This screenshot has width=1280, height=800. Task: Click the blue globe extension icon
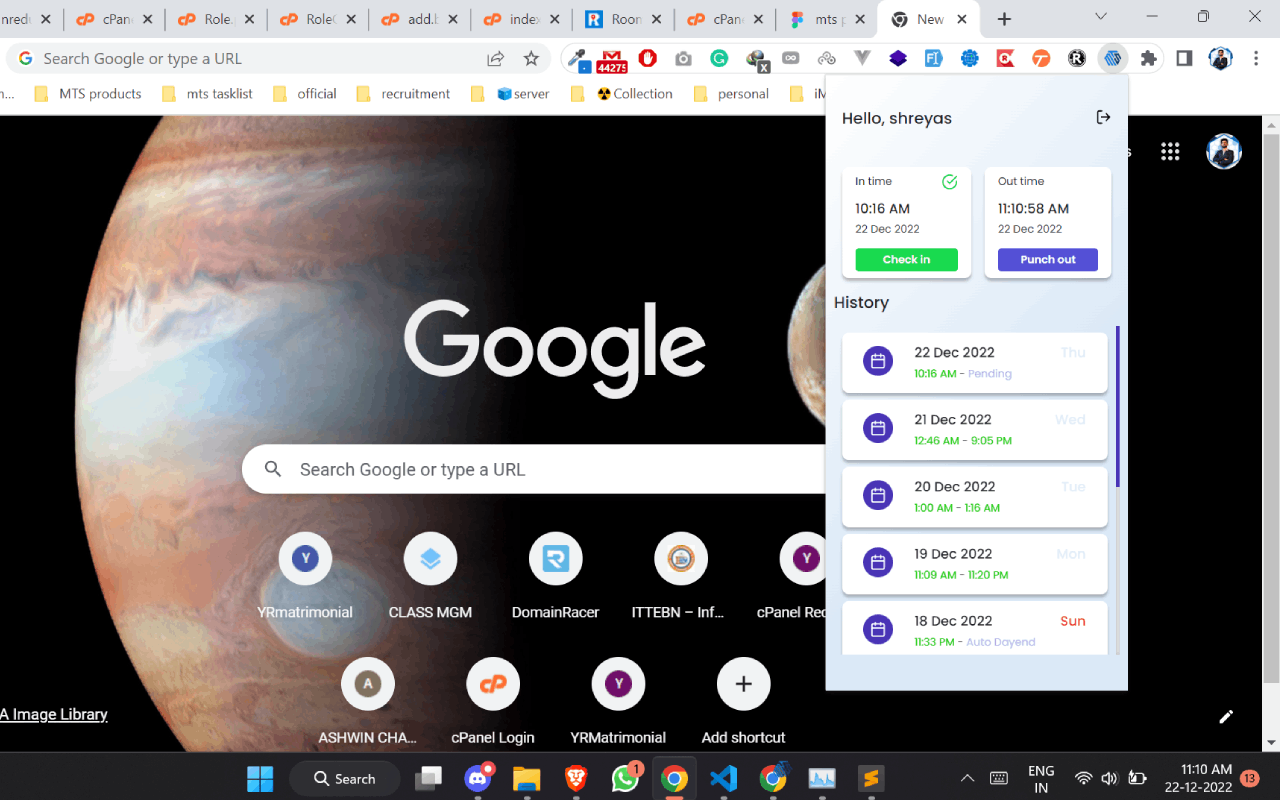click(x=969, y=59)
